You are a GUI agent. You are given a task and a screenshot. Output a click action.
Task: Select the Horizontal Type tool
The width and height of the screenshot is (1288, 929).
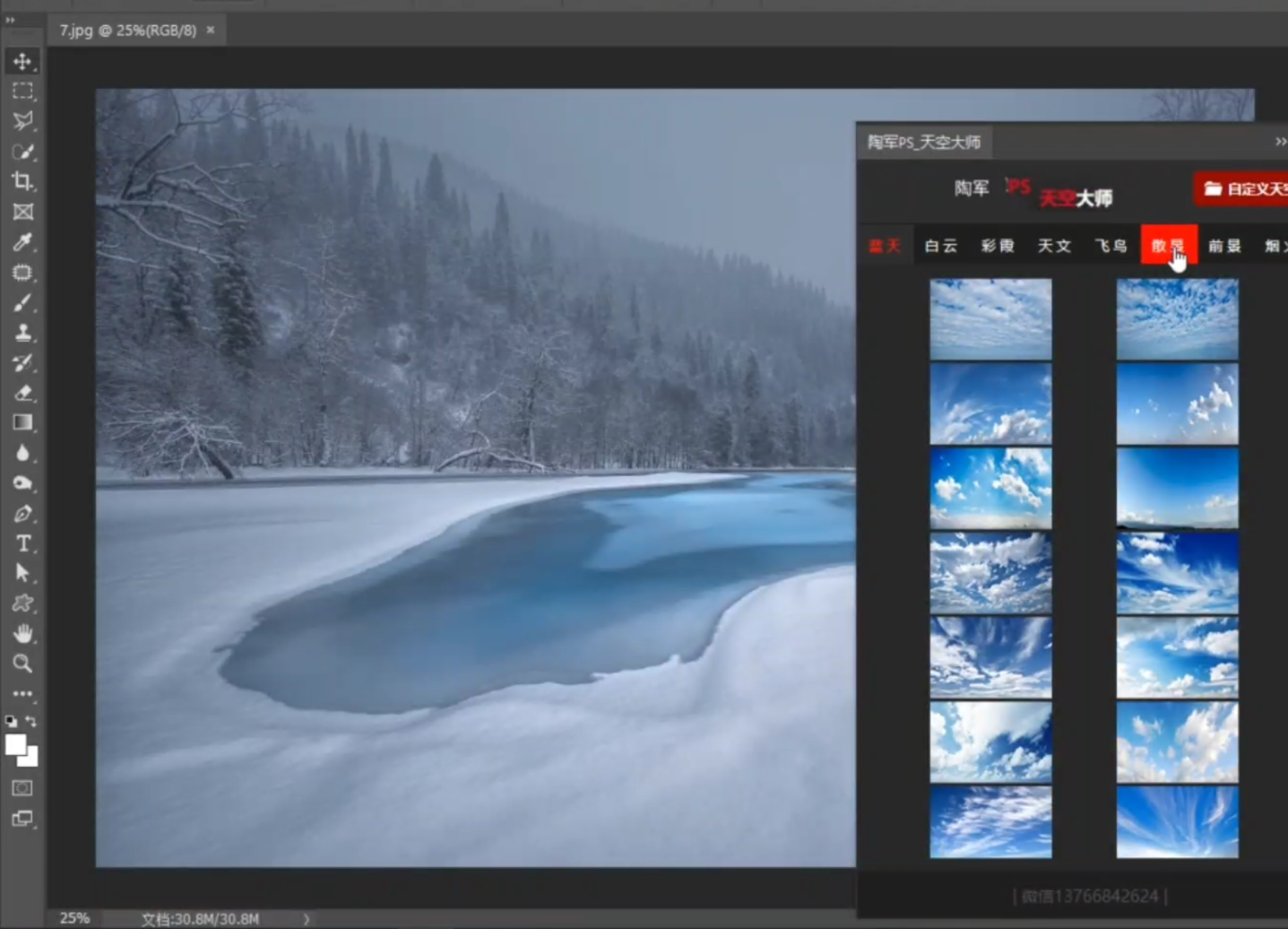click(x=22, y=543)
